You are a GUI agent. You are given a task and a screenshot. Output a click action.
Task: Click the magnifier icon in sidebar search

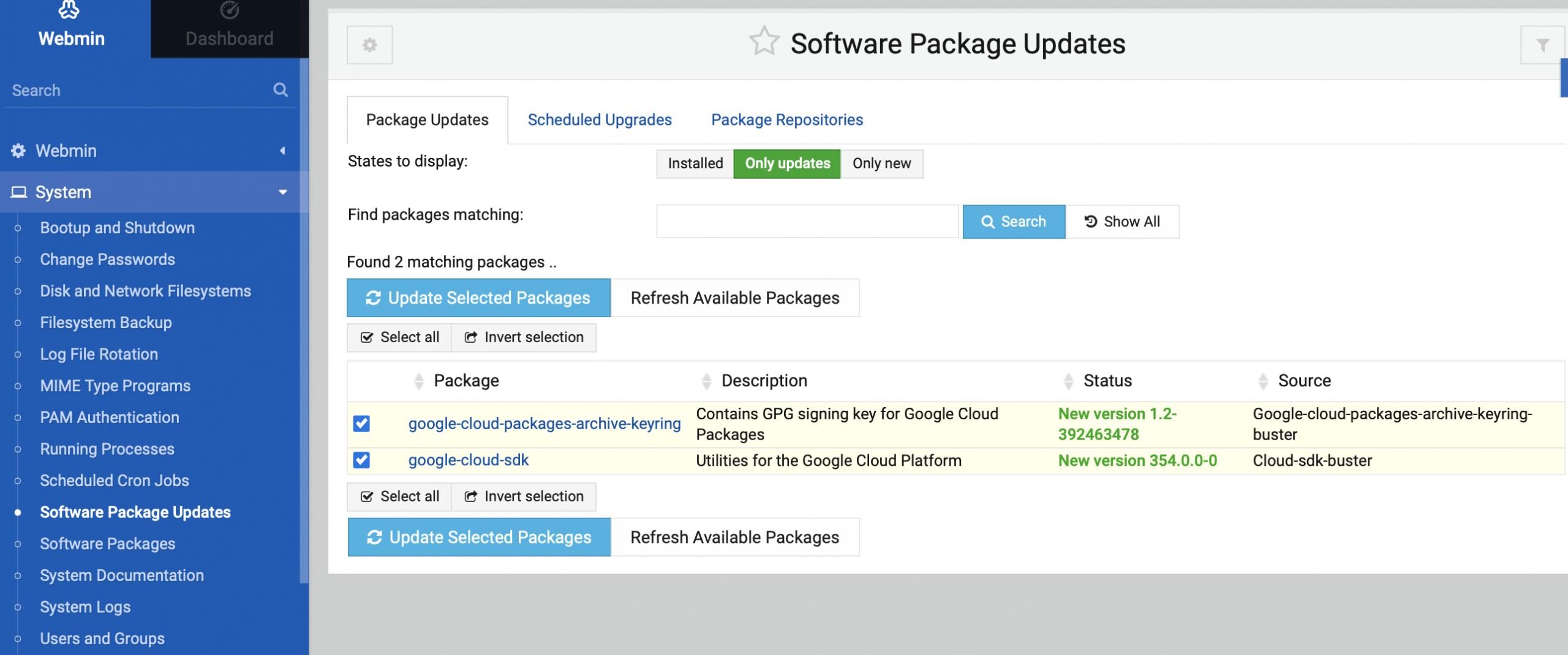[x=281, y=90]
